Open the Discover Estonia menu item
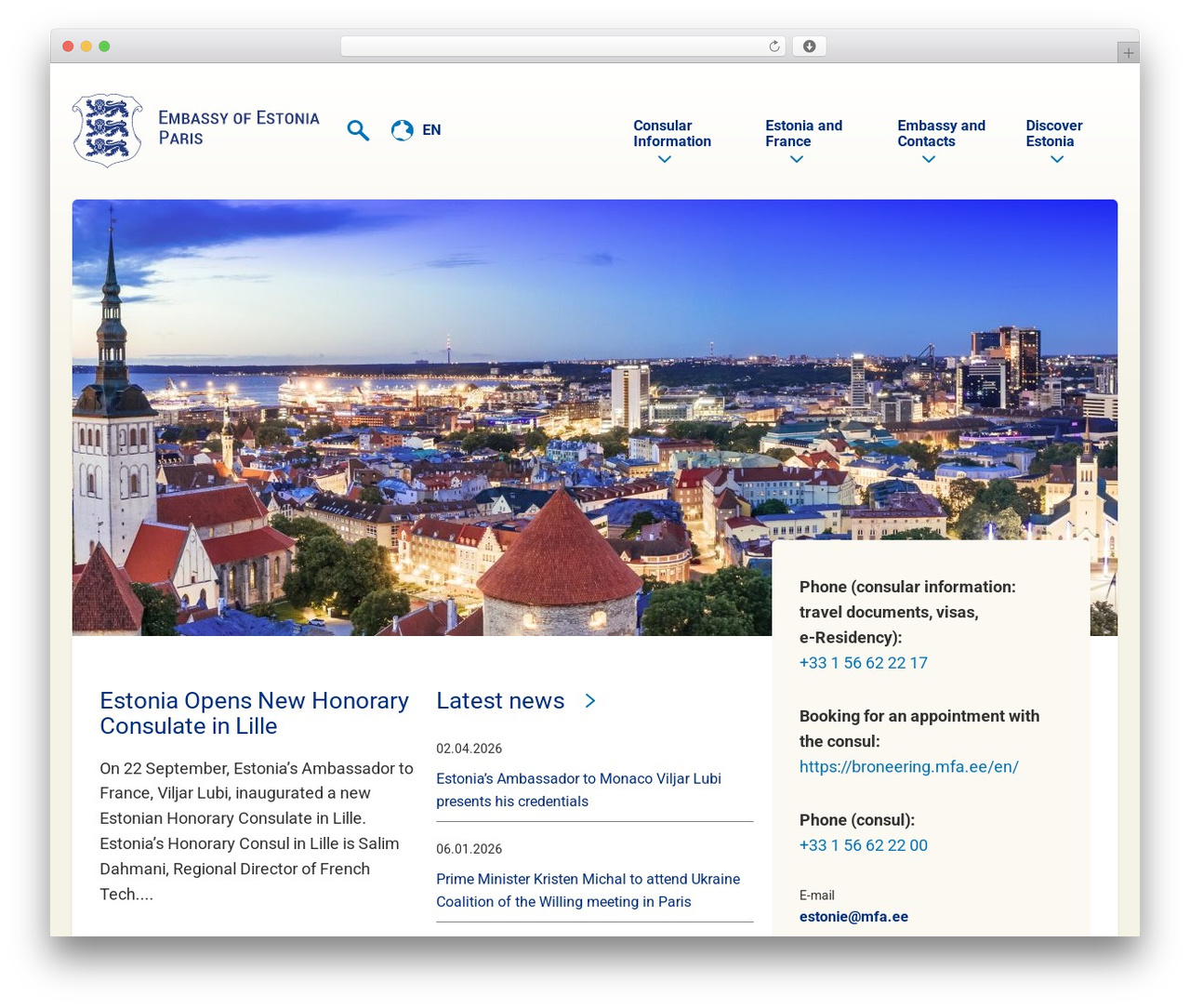Viewport: 1190px width, 1008px height. [1054, 133]
